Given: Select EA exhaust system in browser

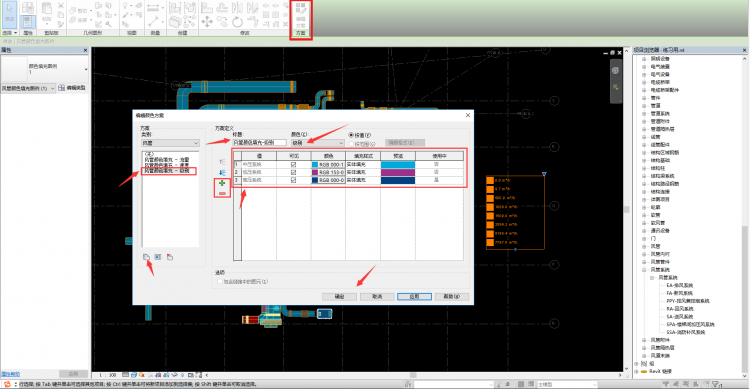Looking at the screenshot, I should coord(680,285).
